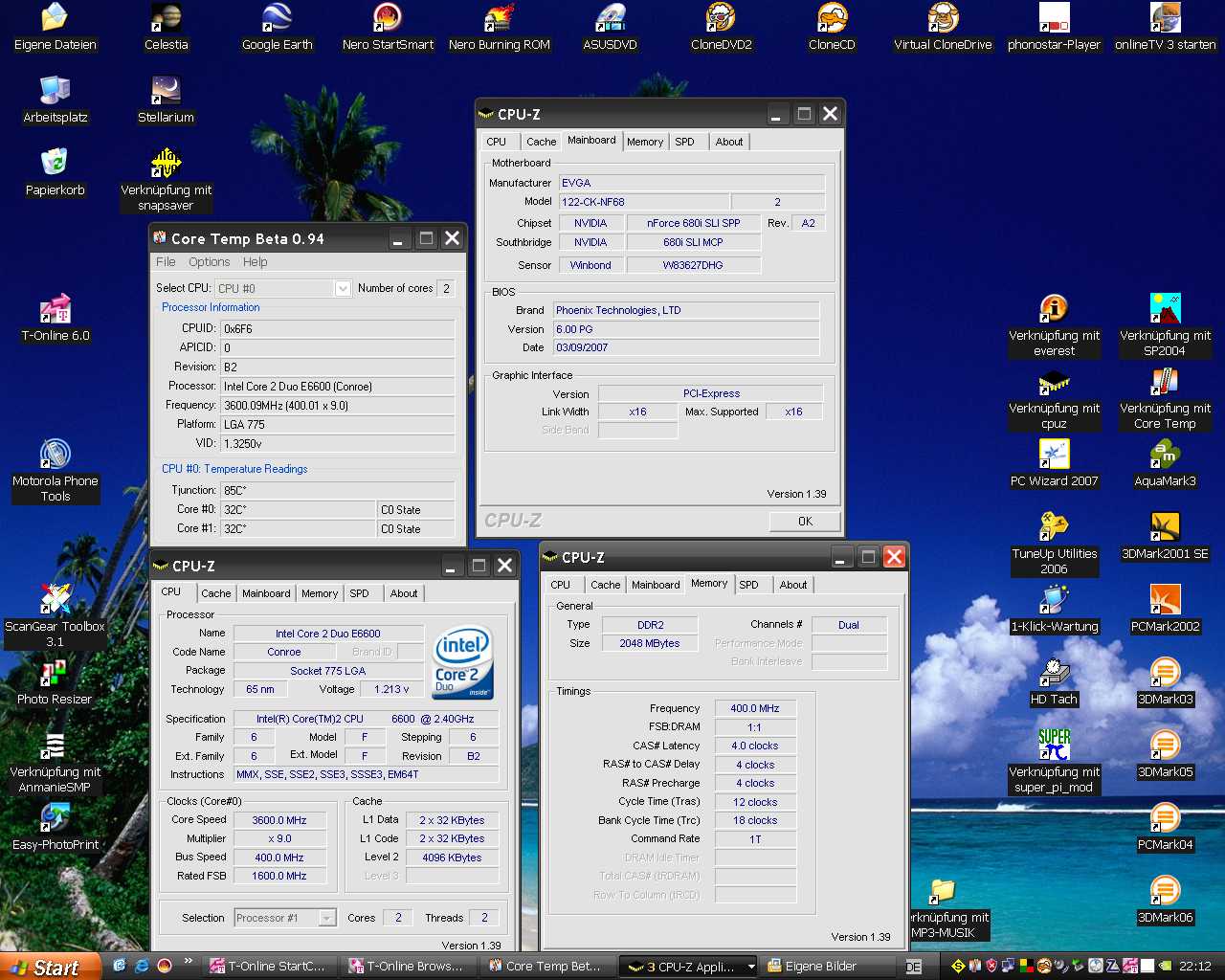Select CPU tab in Memory CPU-Z window
Viewport: 1225px width, 980px height.
pyautogui.click(x=561, y=585)
